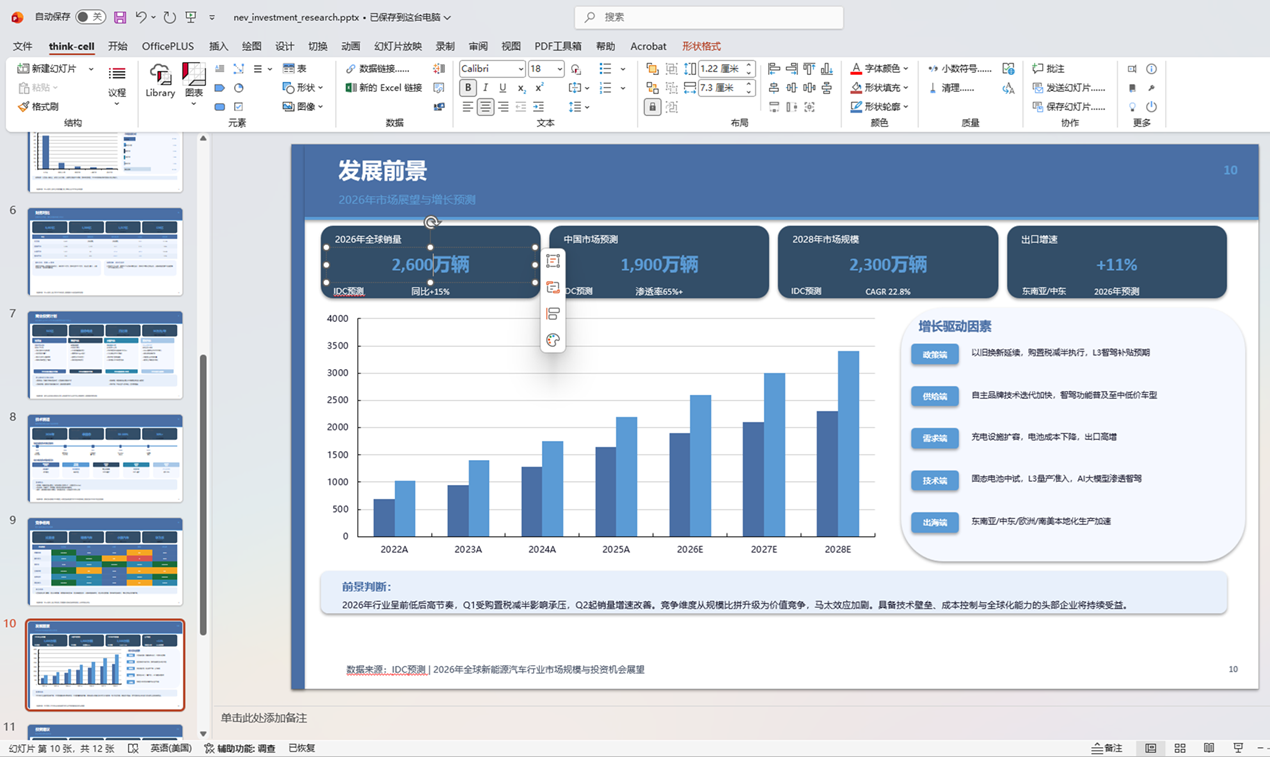This screenshot has height=757, width=1270.
Task: Click the save icon in title bar
Action: tap(120, 17)
